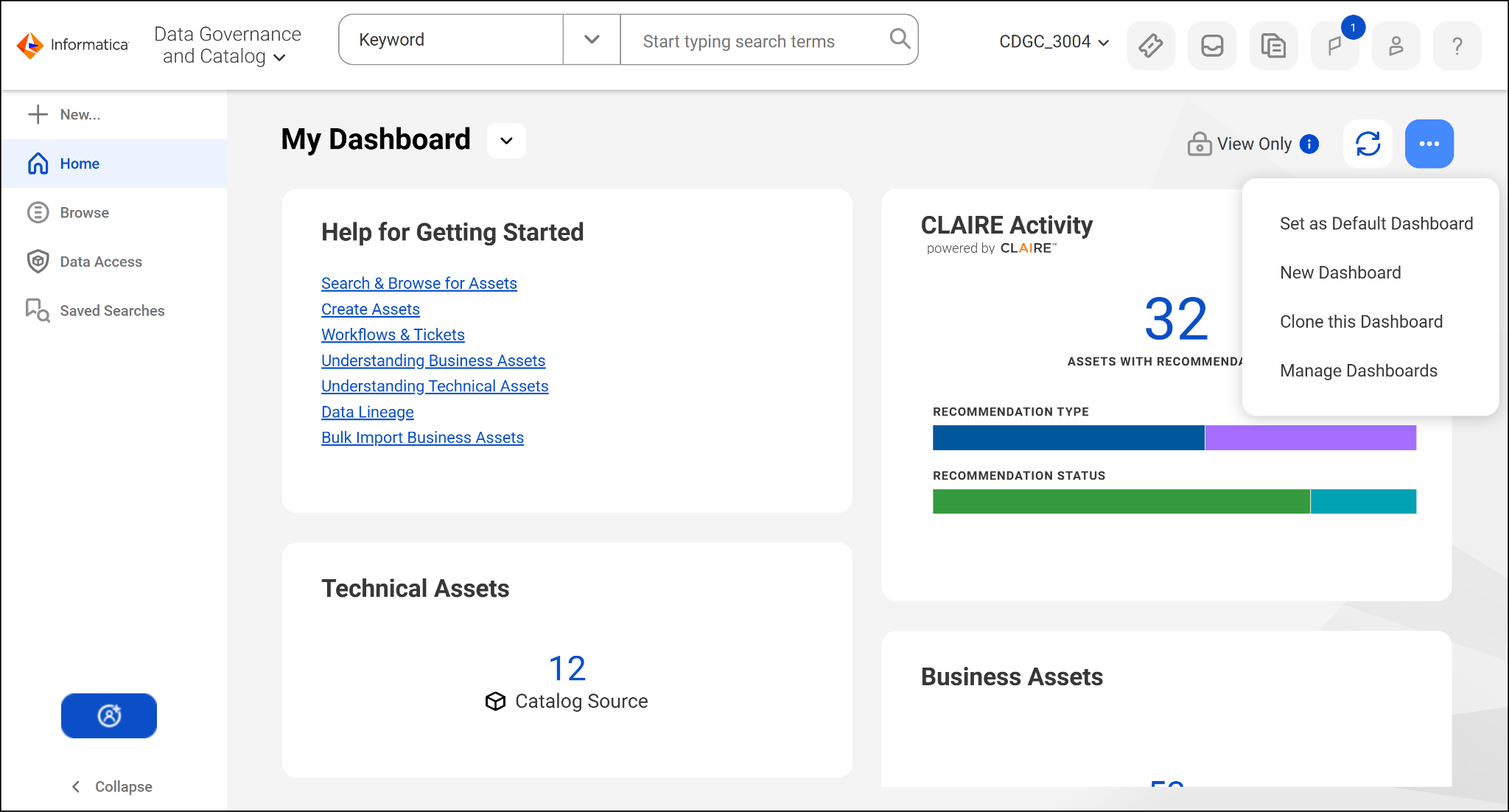Open Search & Browse for Assets link
Image resolution: width=1509 pixels, height=812 pixels.
click(419, 284)
